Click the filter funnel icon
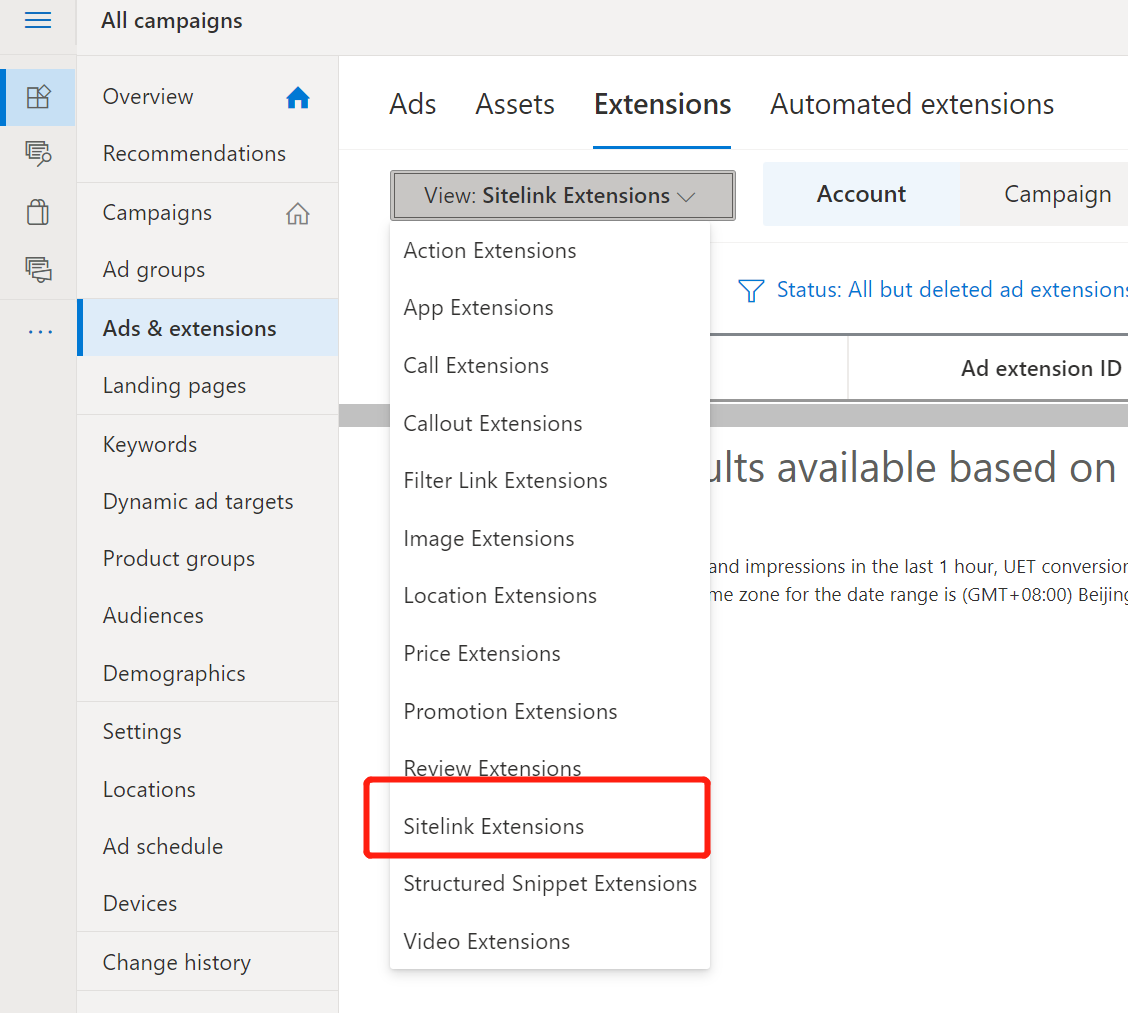This screenshot has width=1128, height=1013. [750, 290]
